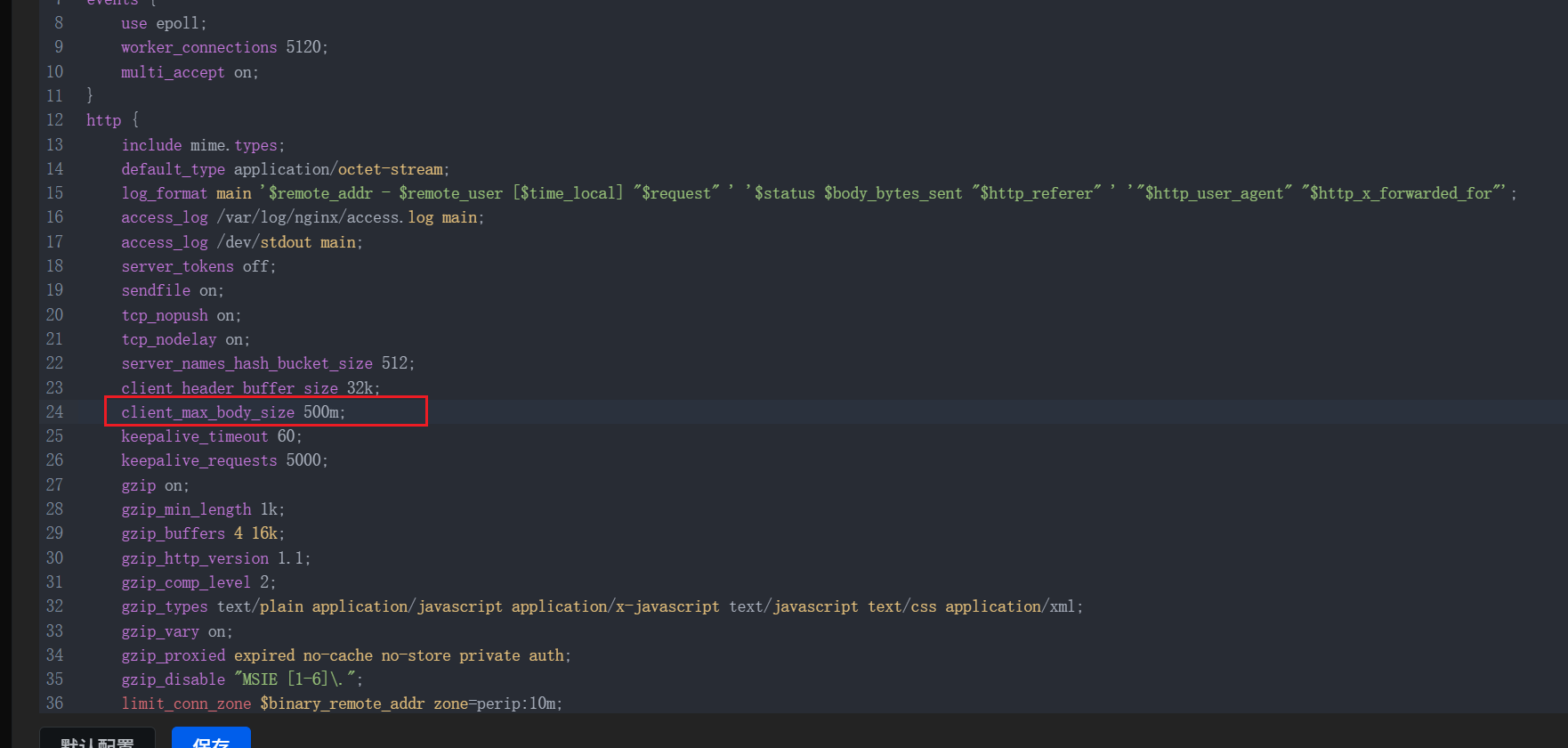
Task: Click the gzip_types directive line
Action: pos(602,606)
